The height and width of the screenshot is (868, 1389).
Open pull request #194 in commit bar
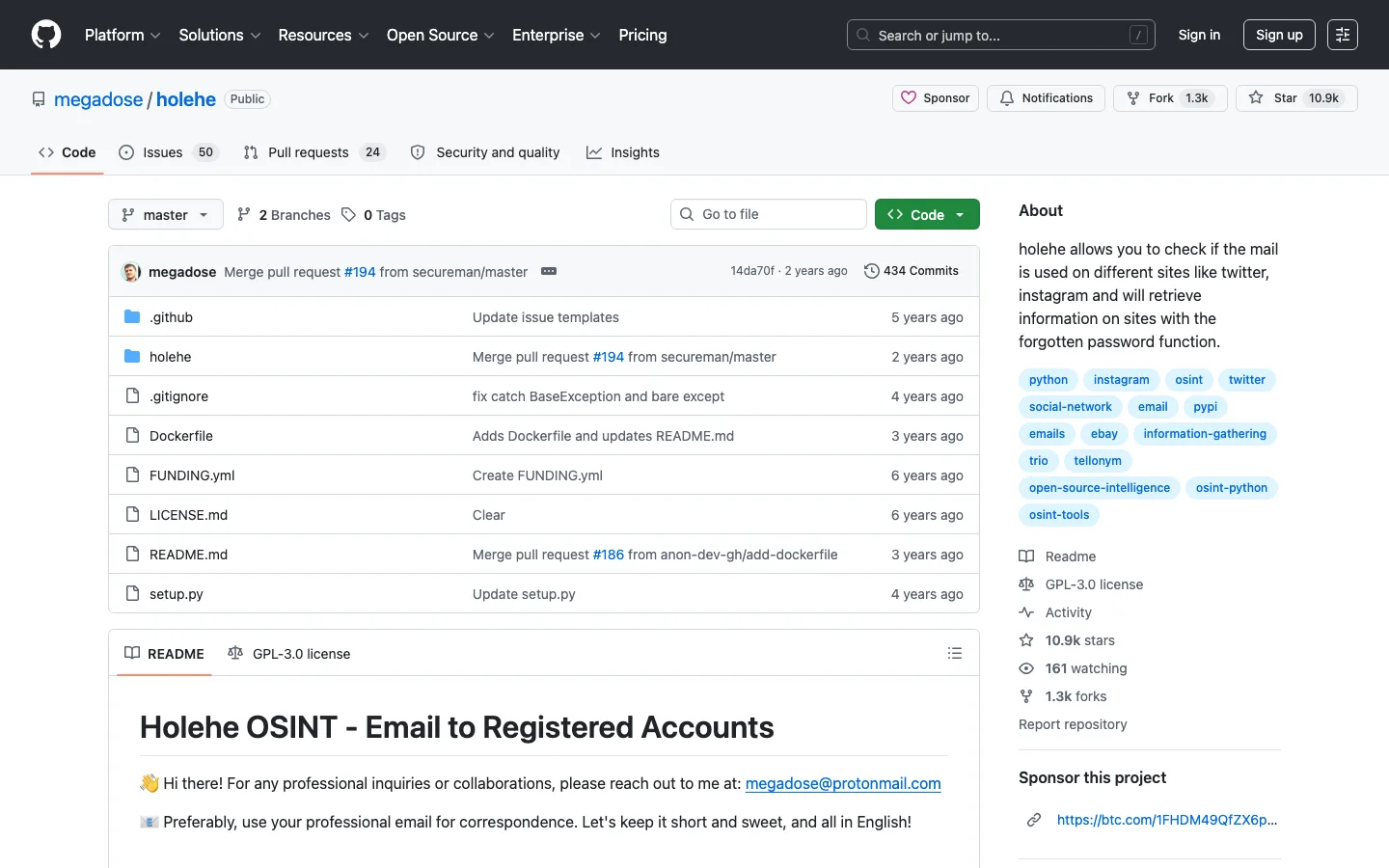coord(360,272)
